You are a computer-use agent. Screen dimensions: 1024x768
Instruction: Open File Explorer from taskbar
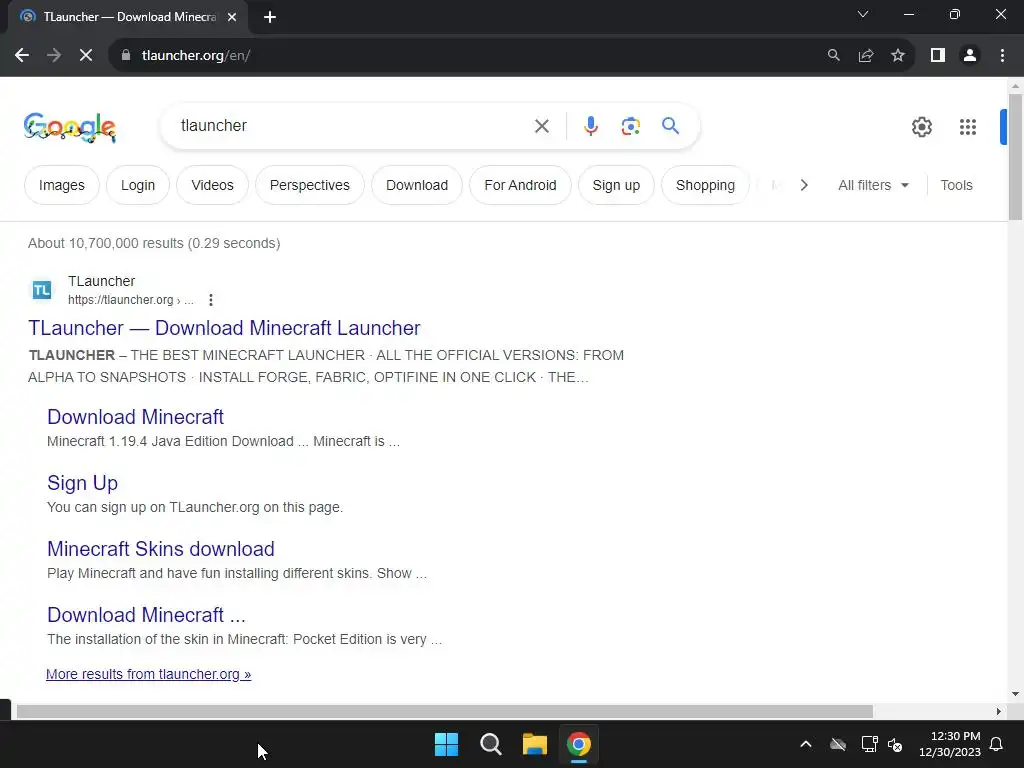(x=534, y=744)
